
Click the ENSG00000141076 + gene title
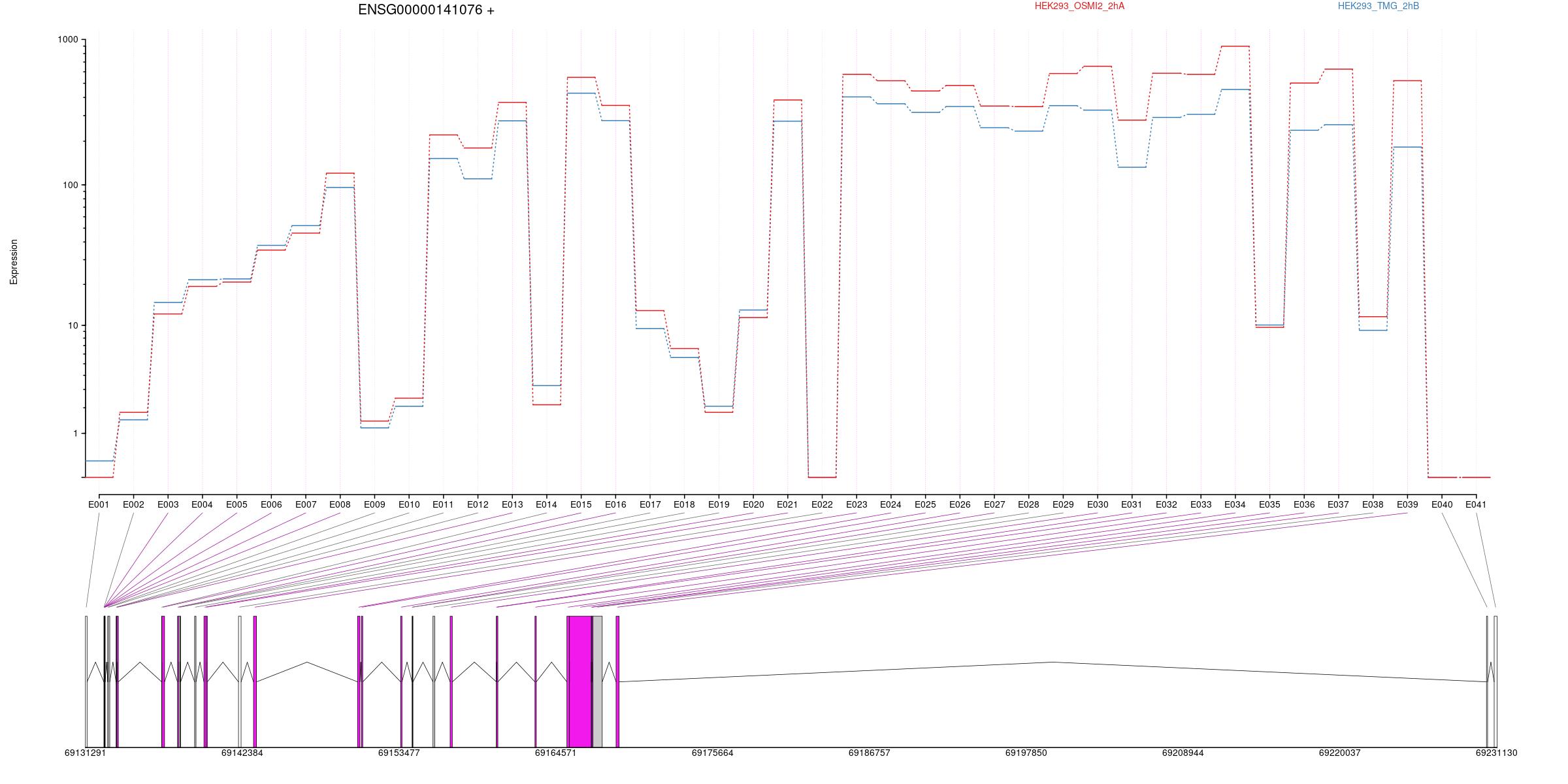(426, 10)
